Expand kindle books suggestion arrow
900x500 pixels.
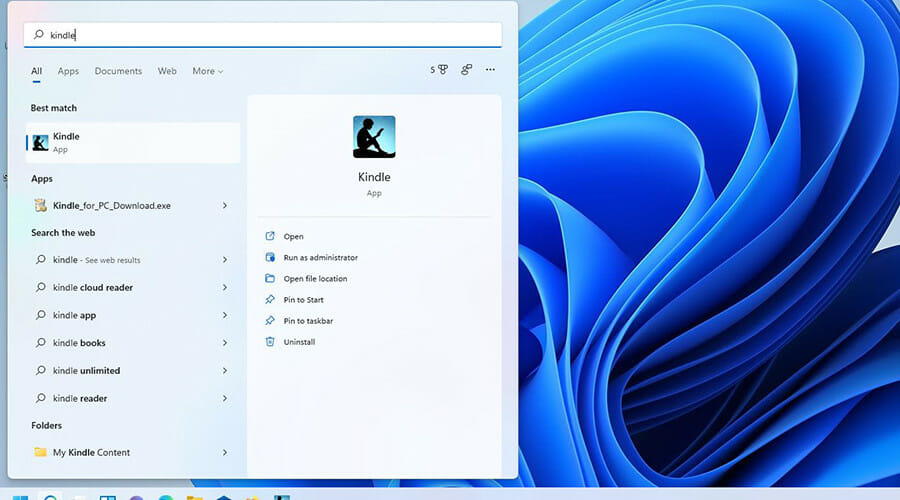(224, 343)
